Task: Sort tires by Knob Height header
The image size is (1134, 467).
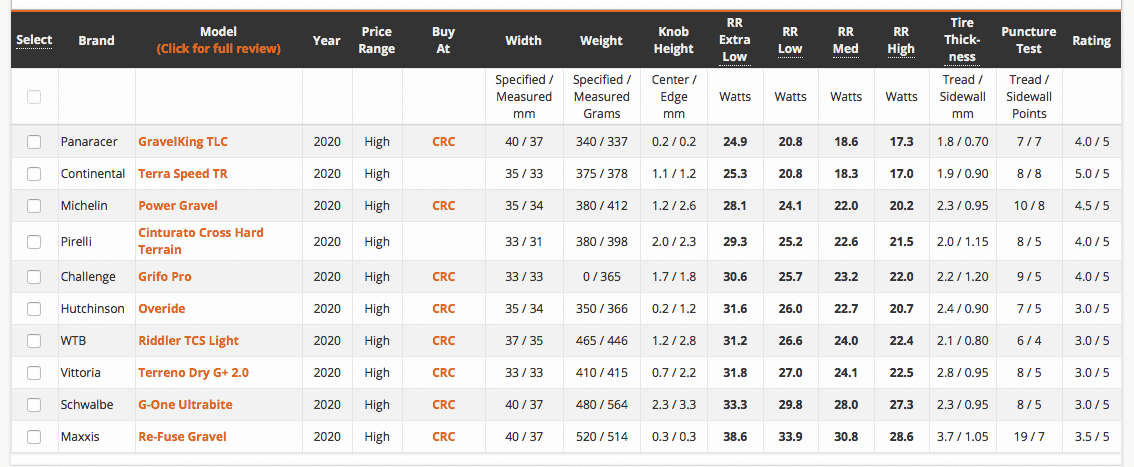Action: tap(673, 40)
